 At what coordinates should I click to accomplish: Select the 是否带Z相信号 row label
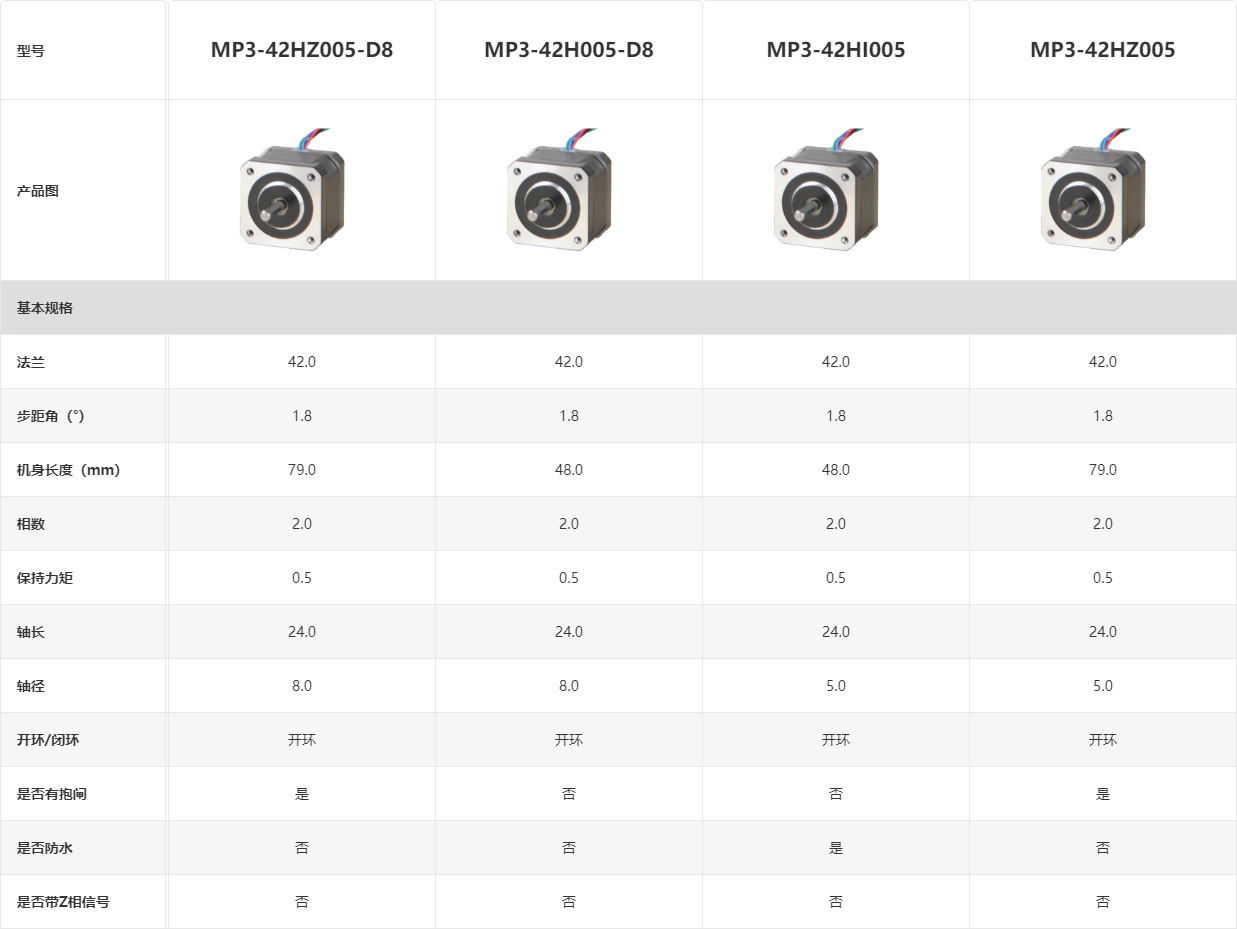tap(63, 902)
